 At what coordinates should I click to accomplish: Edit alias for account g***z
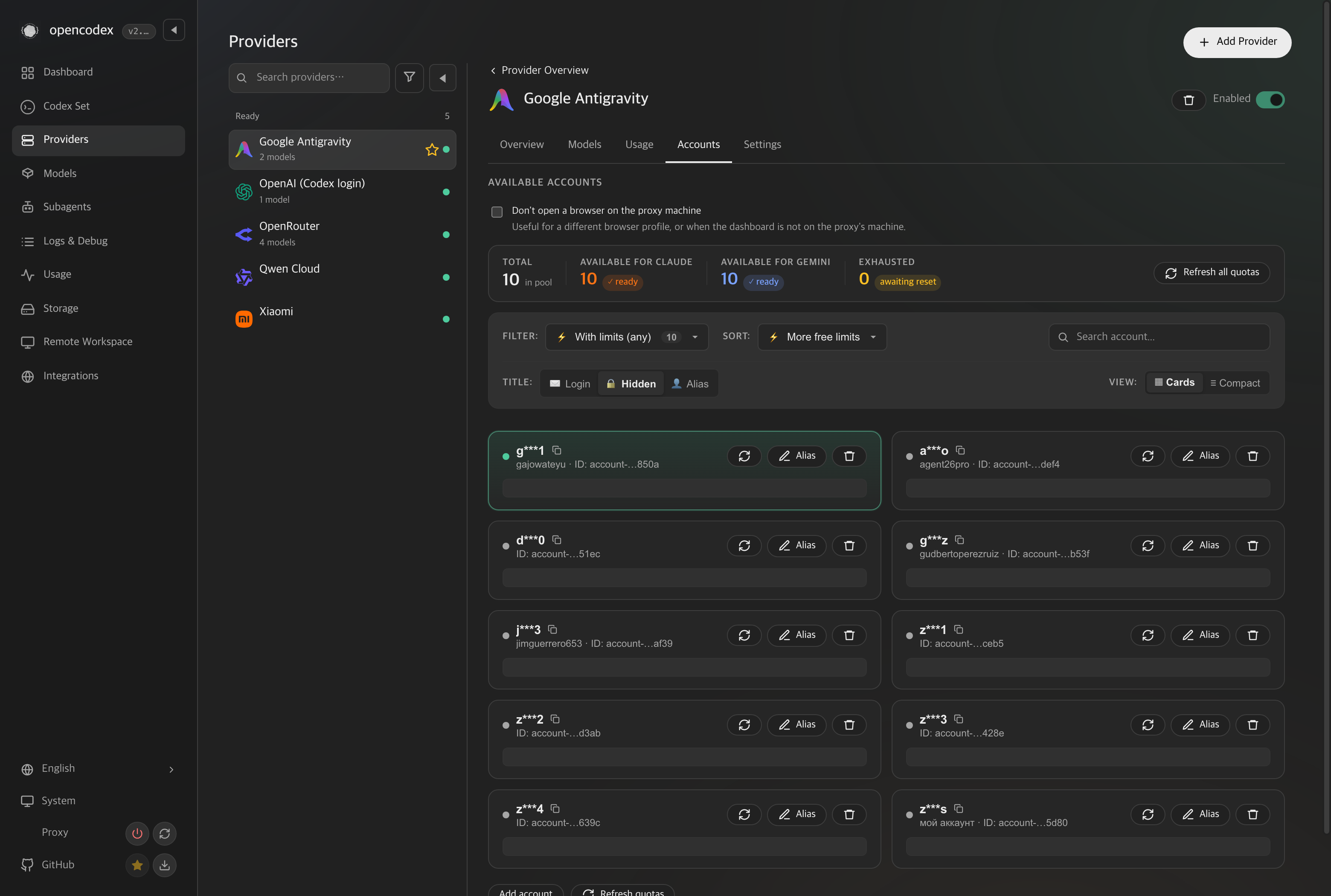(x=1200, y=546)
